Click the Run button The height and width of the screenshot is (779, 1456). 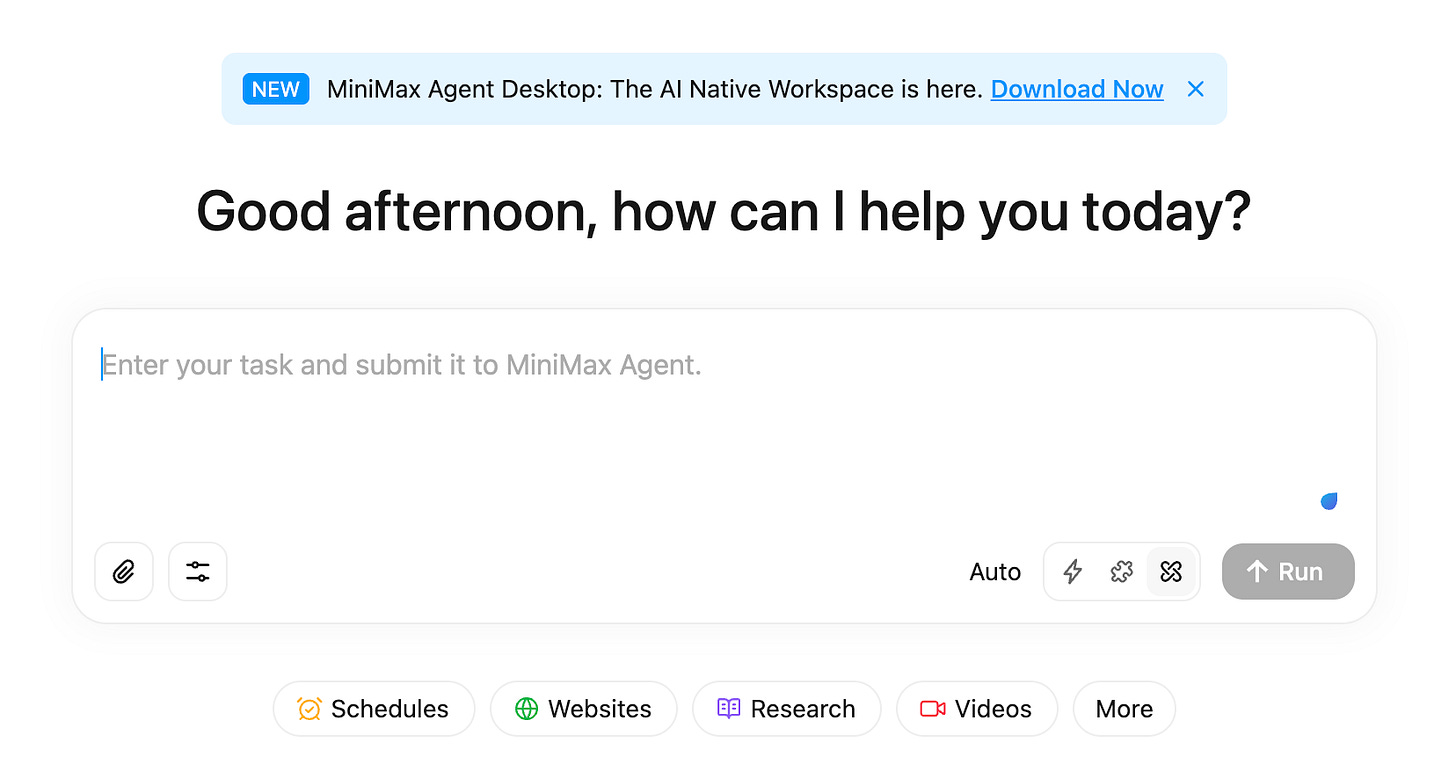[1288, 572]
